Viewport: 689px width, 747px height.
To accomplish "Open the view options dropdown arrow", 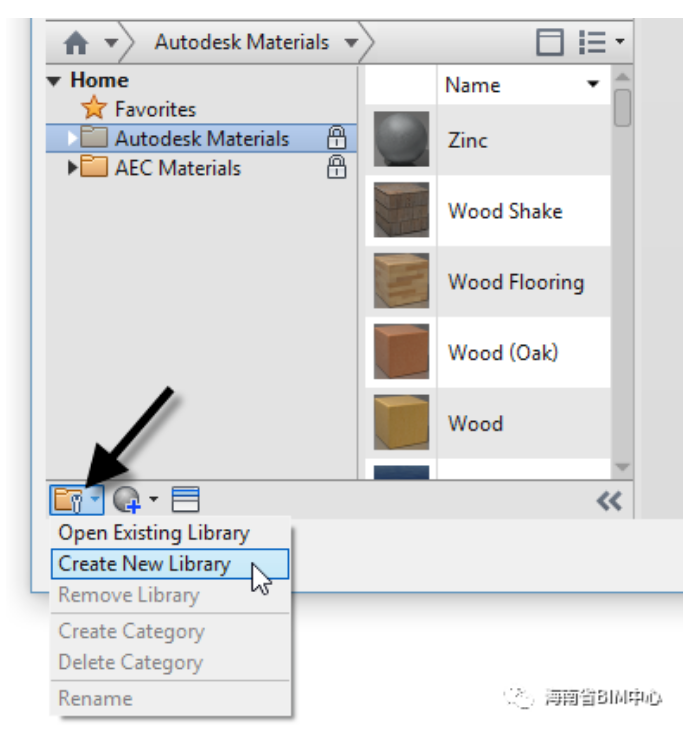I will pyautogui.click(x=619, y=41).
